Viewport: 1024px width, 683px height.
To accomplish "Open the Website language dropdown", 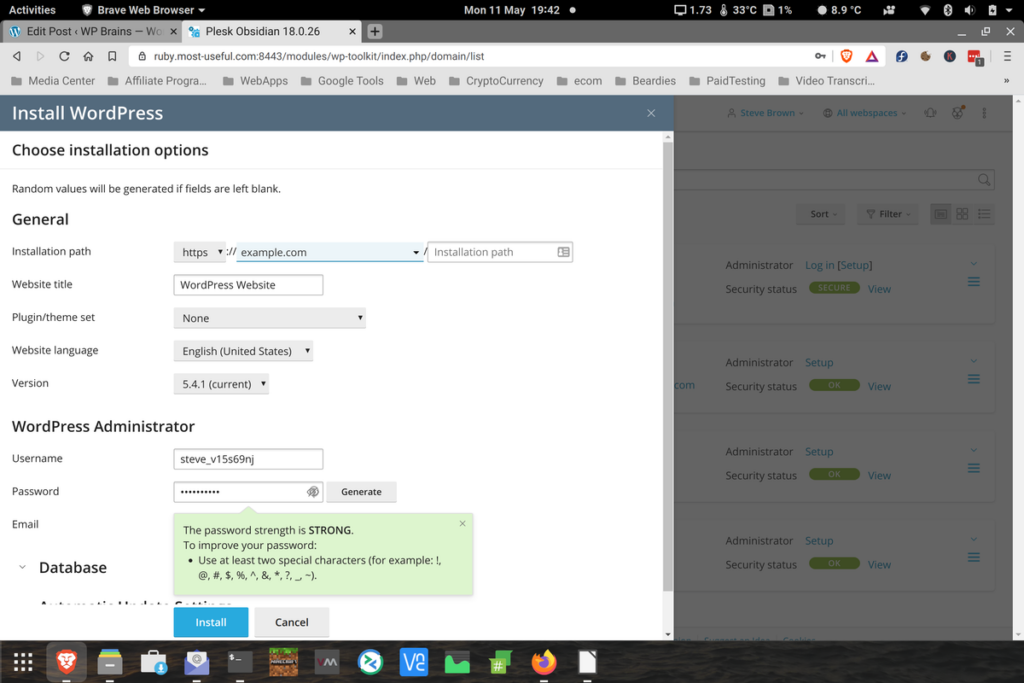I will click(x=244, y=351).
